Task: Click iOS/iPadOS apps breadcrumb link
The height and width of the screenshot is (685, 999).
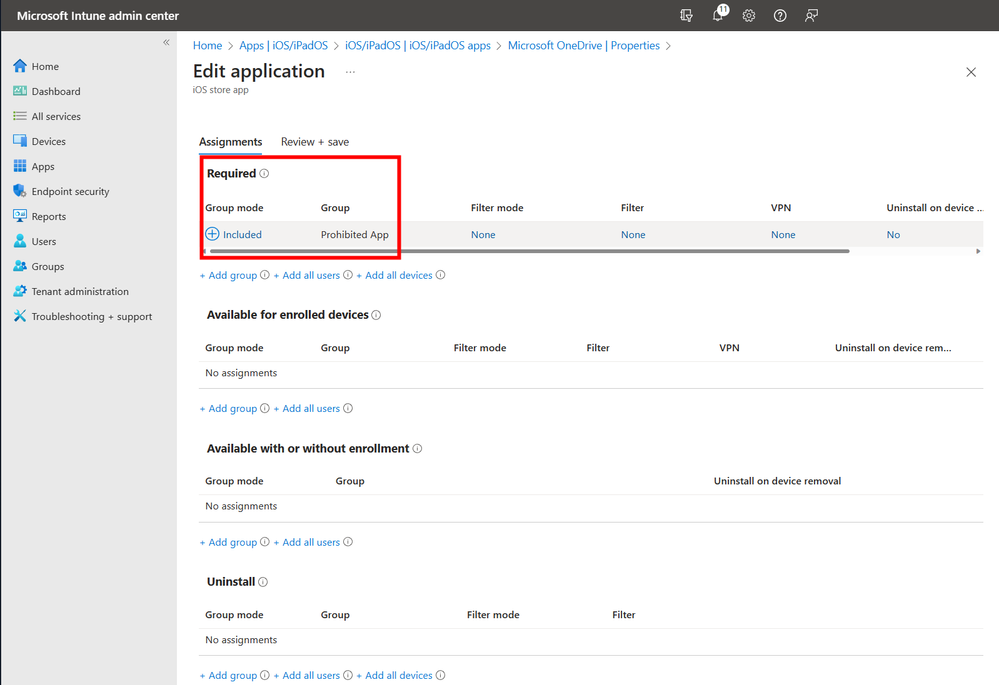Action: (x=418, y=46)
